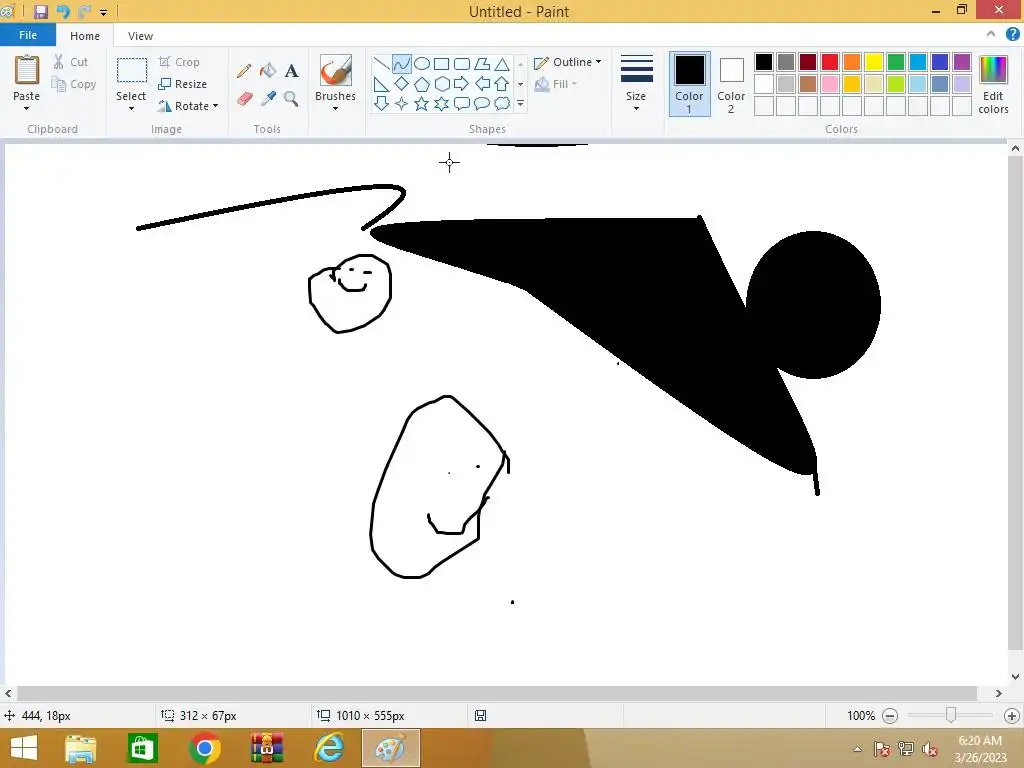Choose the Down arrow shape

click(381, 103)
